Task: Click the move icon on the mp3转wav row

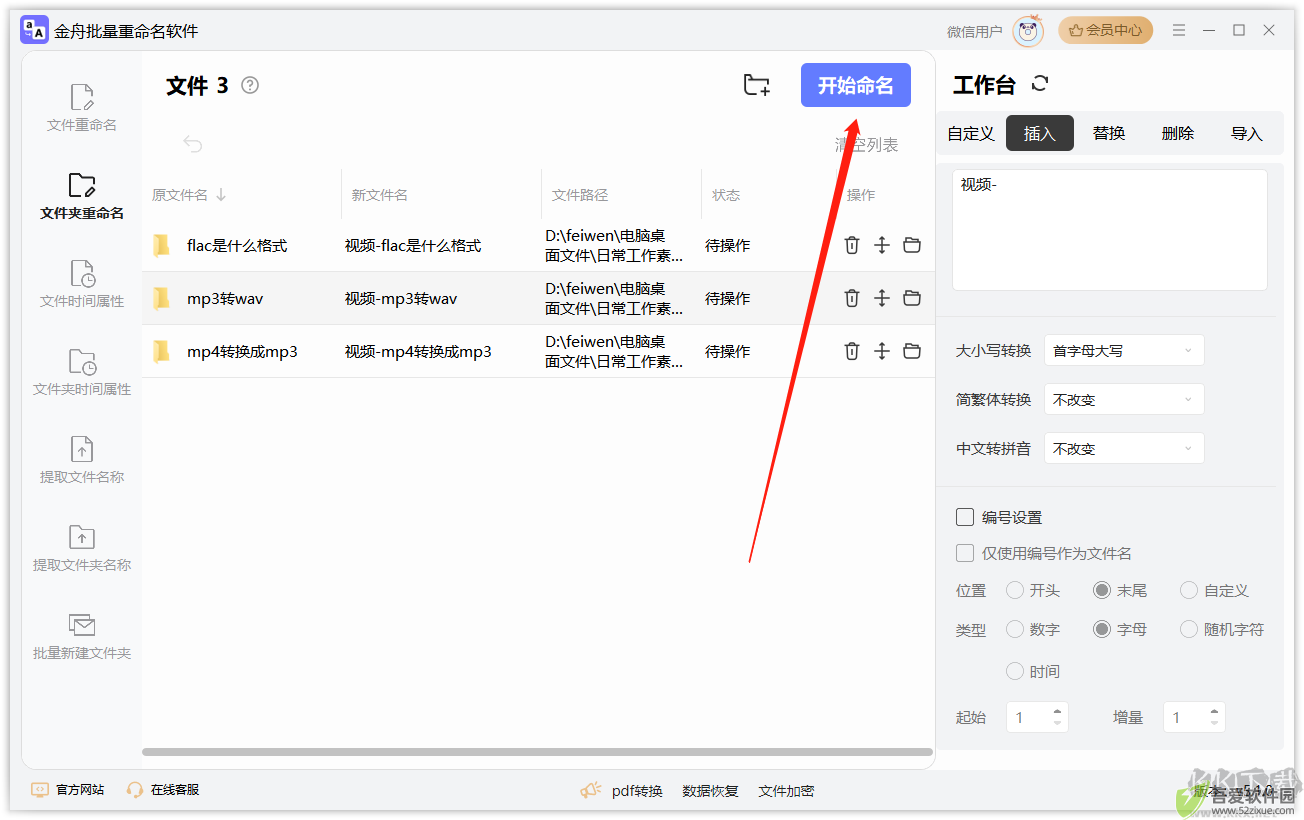Action: 882,298
